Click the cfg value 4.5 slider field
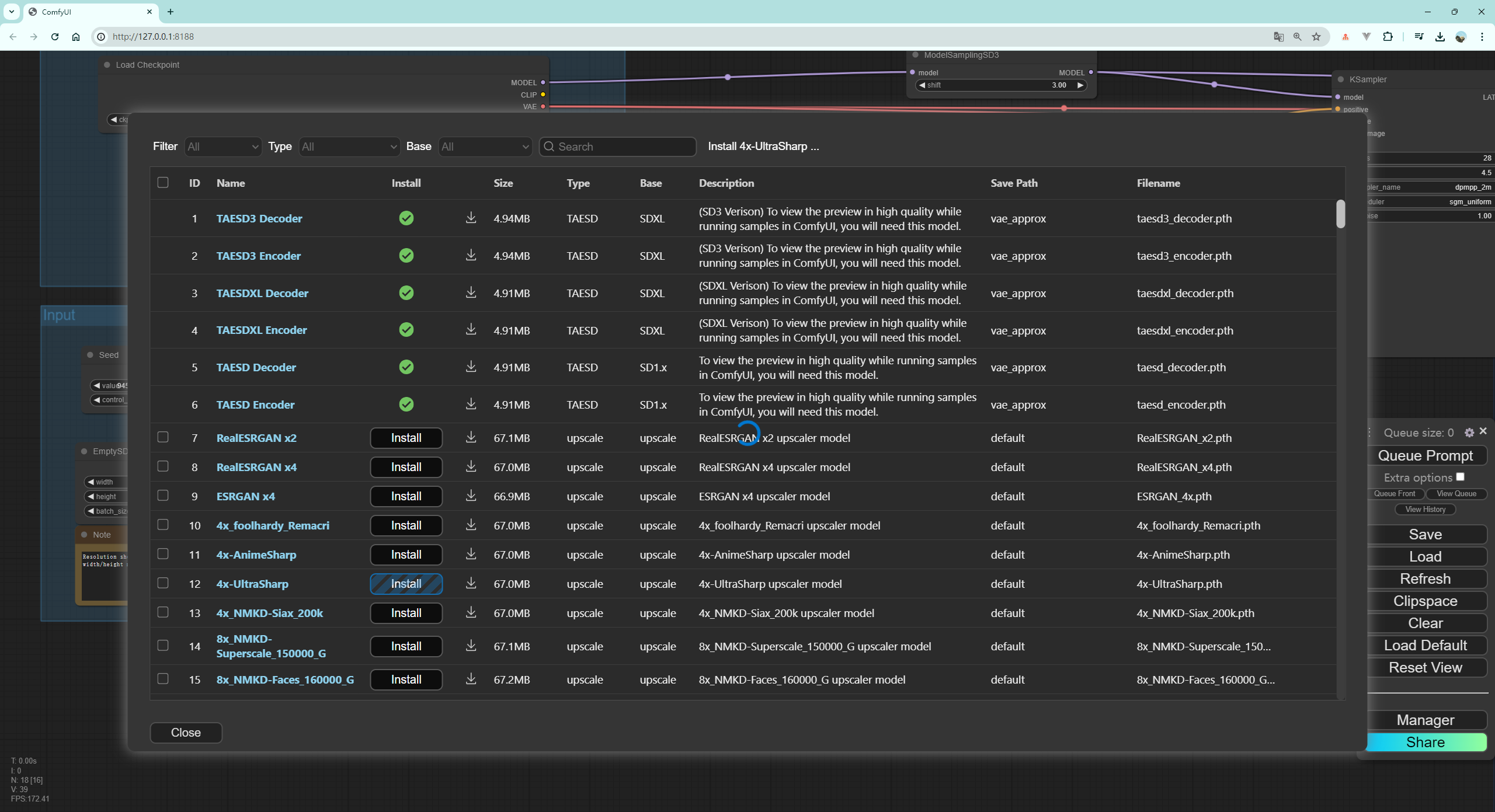1495x812 pixels. pos(1431,173)
